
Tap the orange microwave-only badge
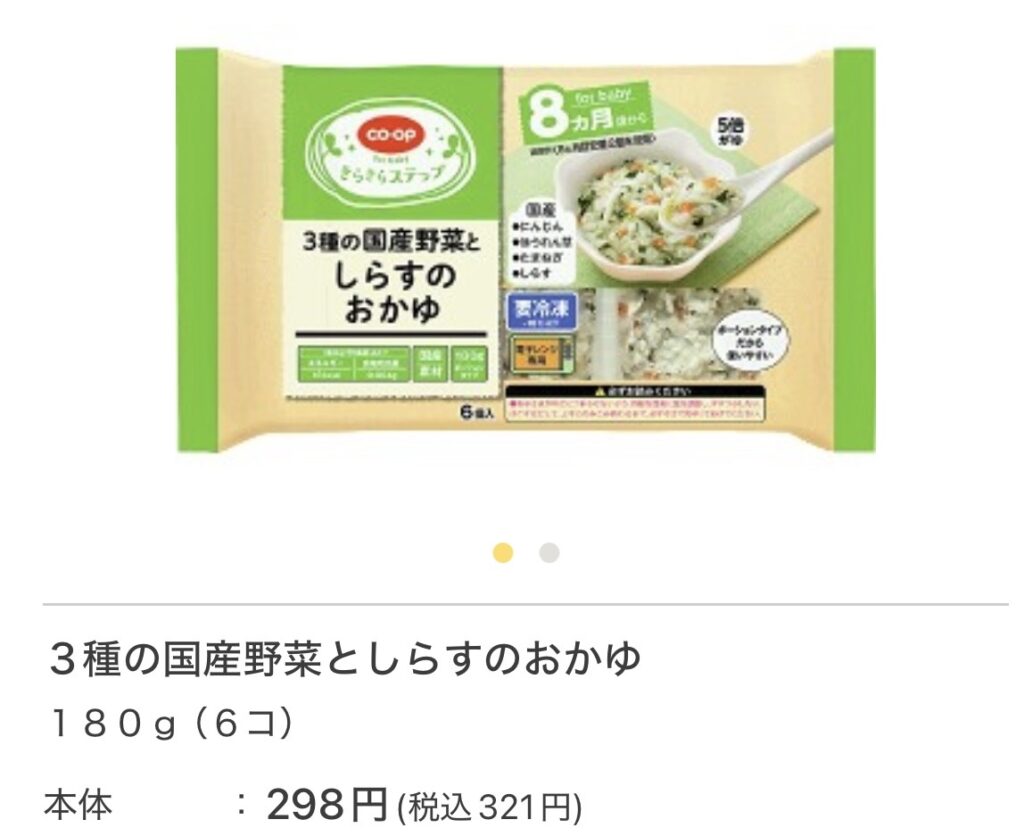tap(539, 356)
